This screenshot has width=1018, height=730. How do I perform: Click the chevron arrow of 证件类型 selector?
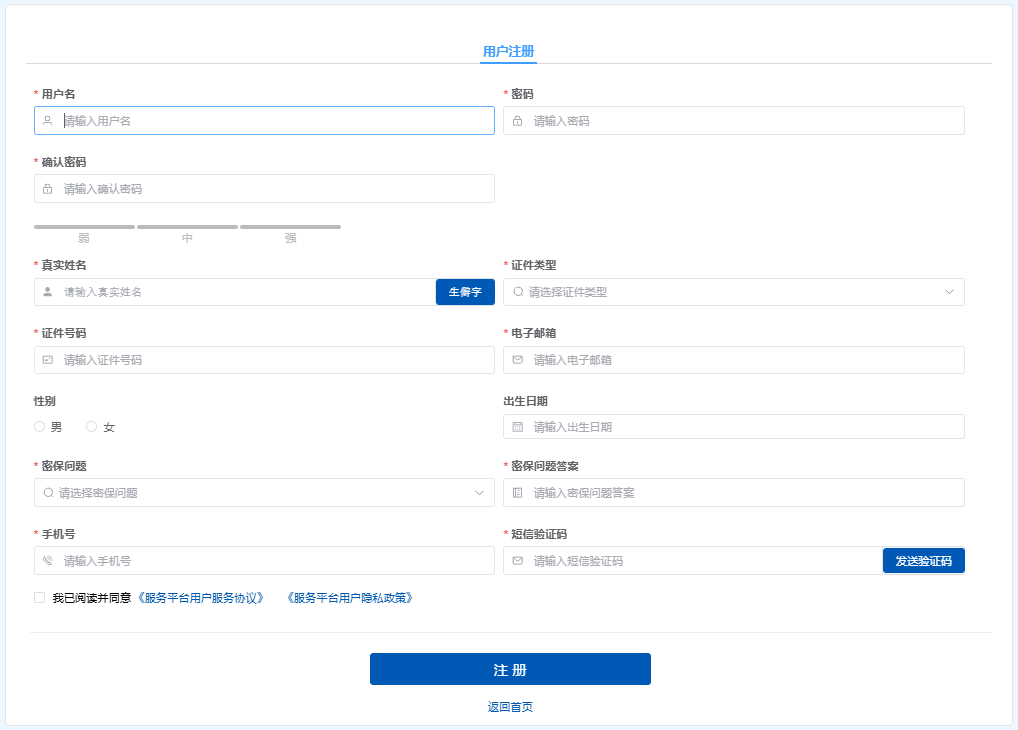949,292
